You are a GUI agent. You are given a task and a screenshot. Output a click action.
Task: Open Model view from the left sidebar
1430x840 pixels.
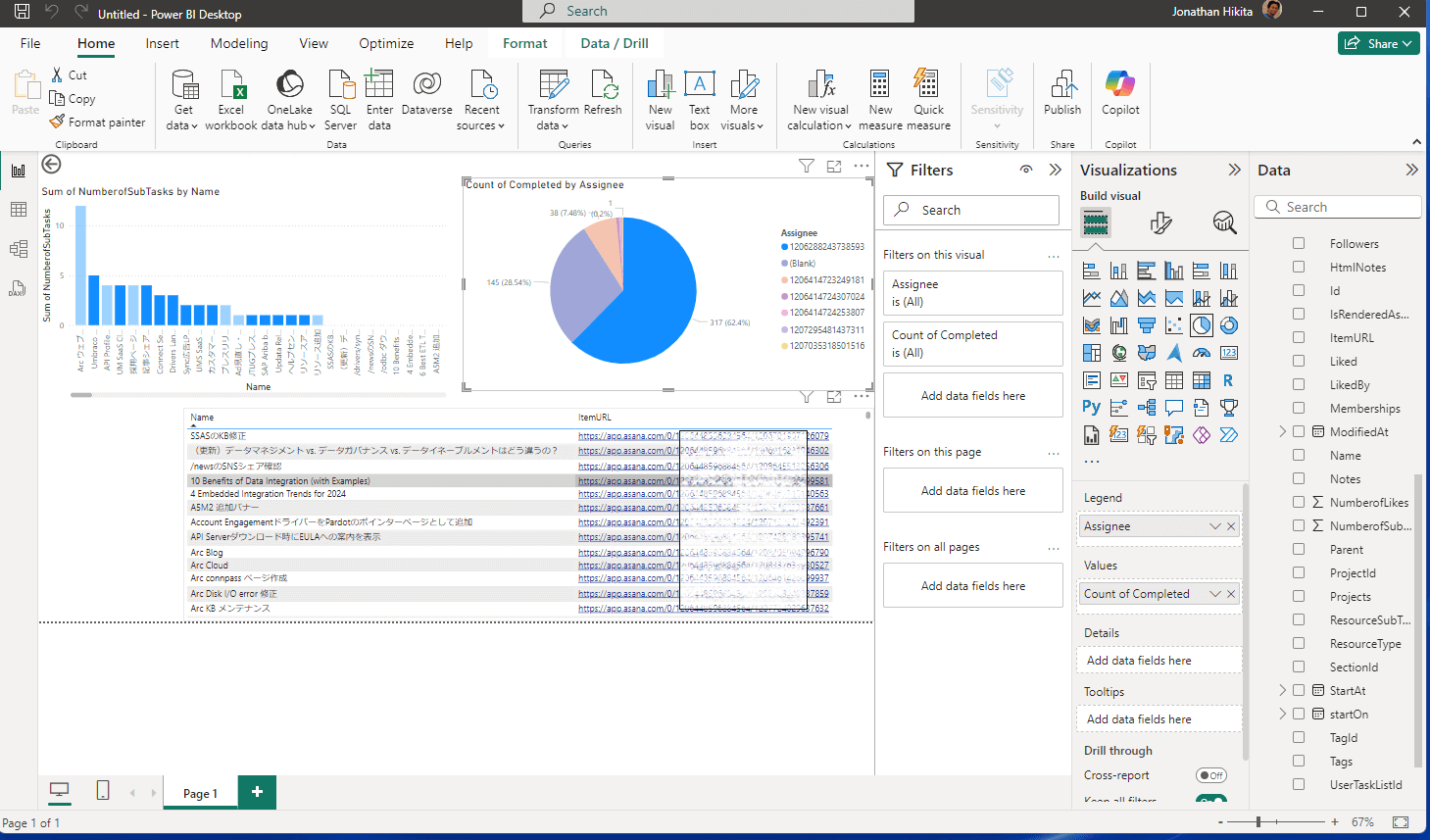point(18,248)
